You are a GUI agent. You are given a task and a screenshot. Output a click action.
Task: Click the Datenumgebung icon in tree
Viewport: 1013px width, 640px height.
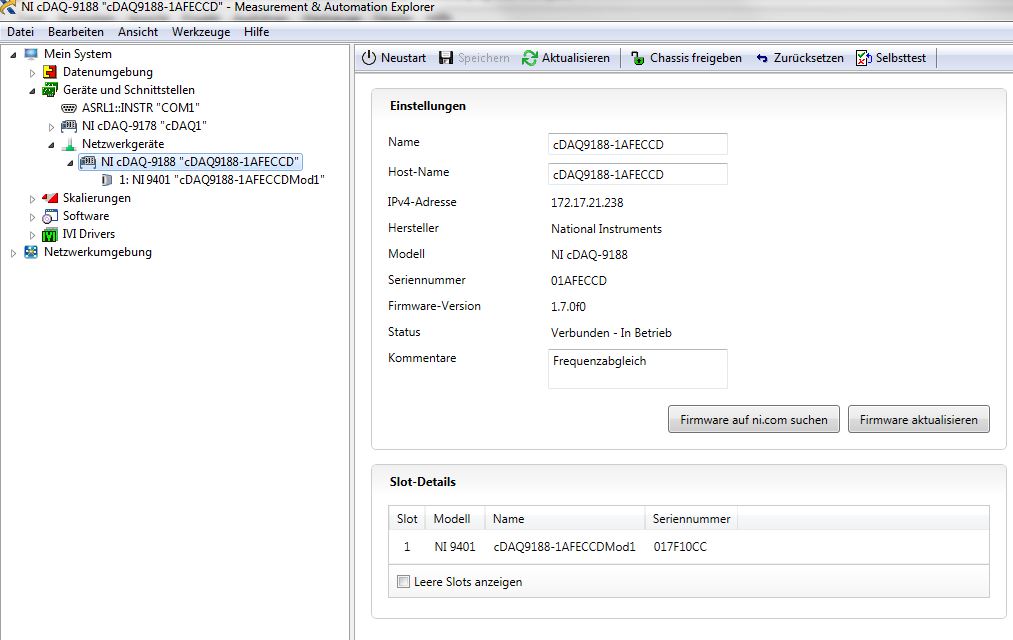pos(50,72)
